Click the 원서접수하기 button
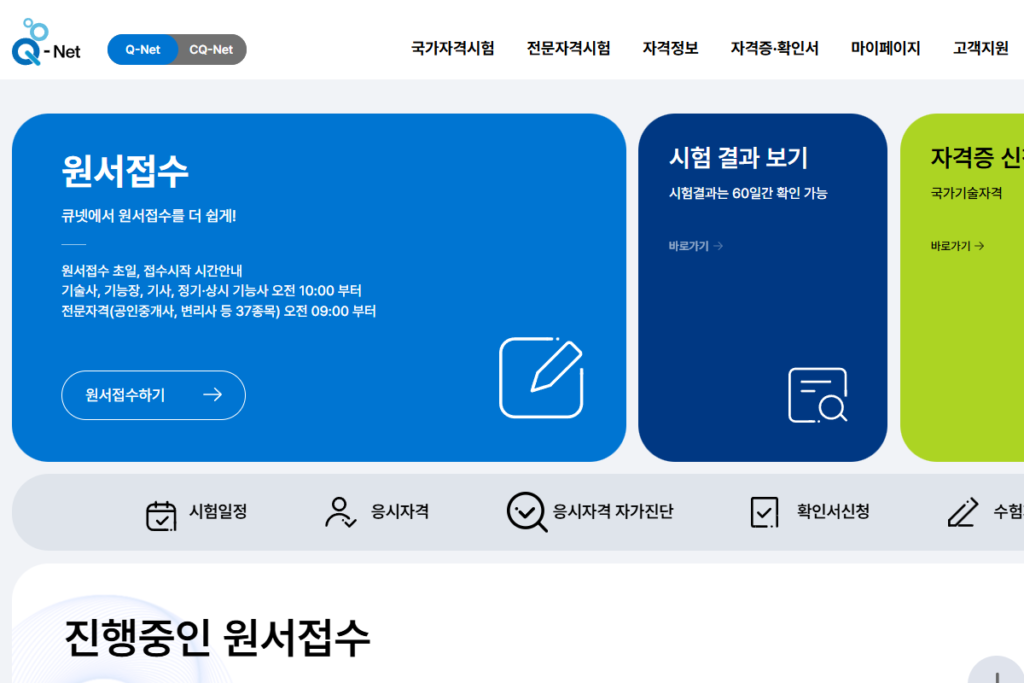This screenshot has width=1024, height=683. pyautogui.click(x=152, y=395)
